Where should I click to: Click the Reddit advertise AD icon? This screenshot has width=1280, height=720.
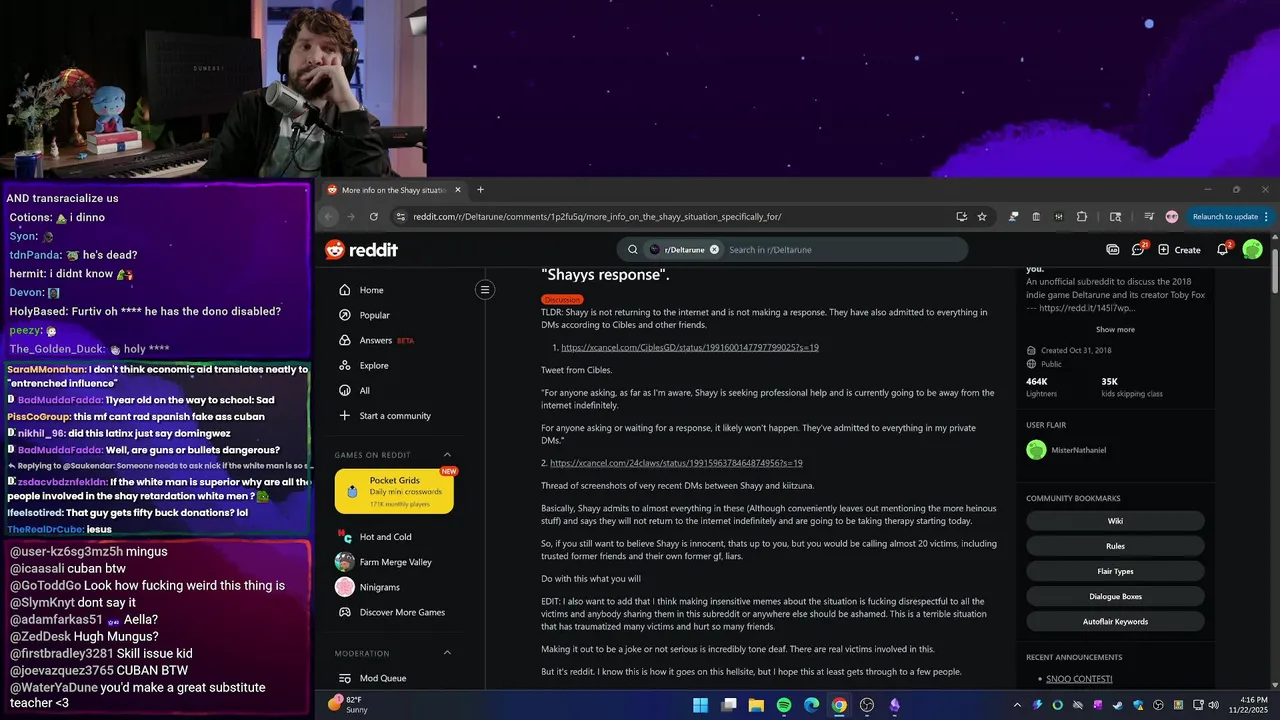point(1112,250)
